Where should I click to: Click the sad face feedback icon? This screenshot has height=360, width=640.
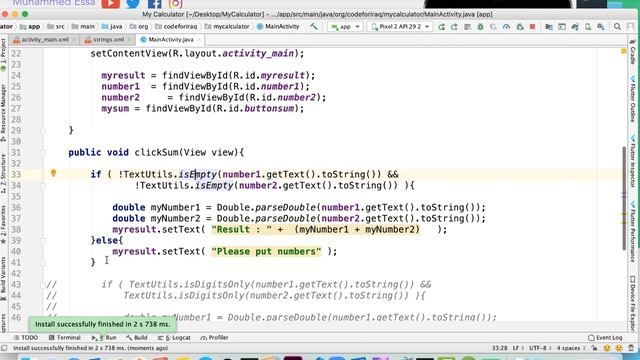click(x=619, y=348)
